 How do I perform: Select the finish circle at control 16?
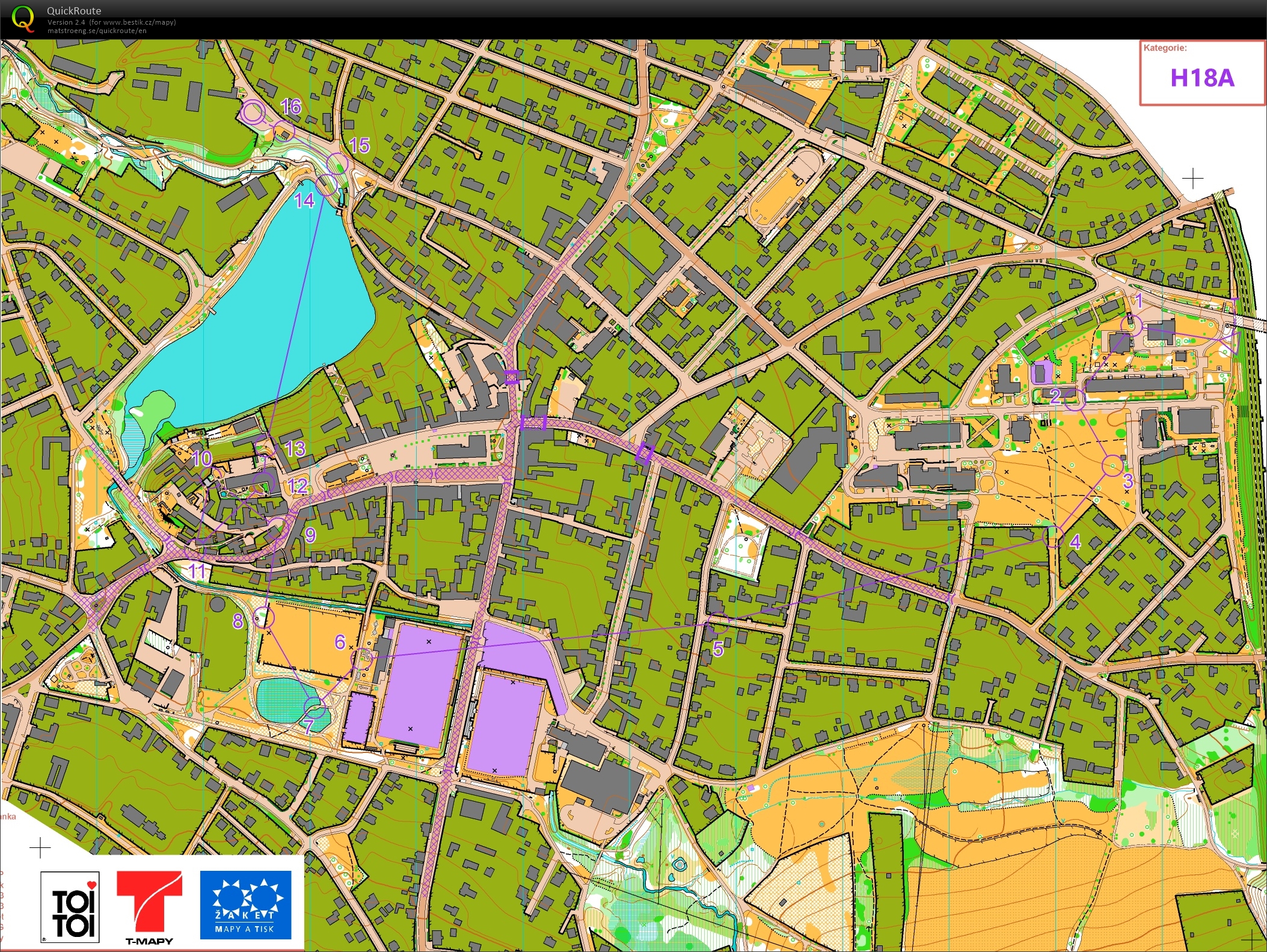tap(254, 111)
